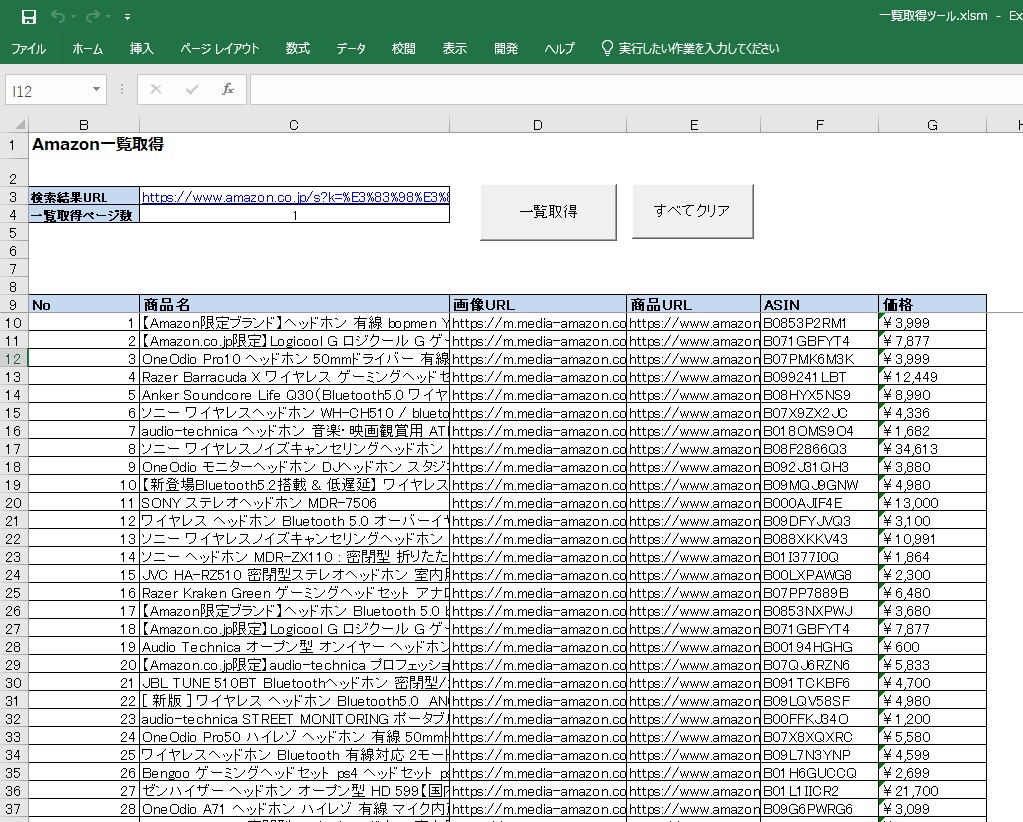Click the 実行したい作業を入力してください search field

pos(699,48)
